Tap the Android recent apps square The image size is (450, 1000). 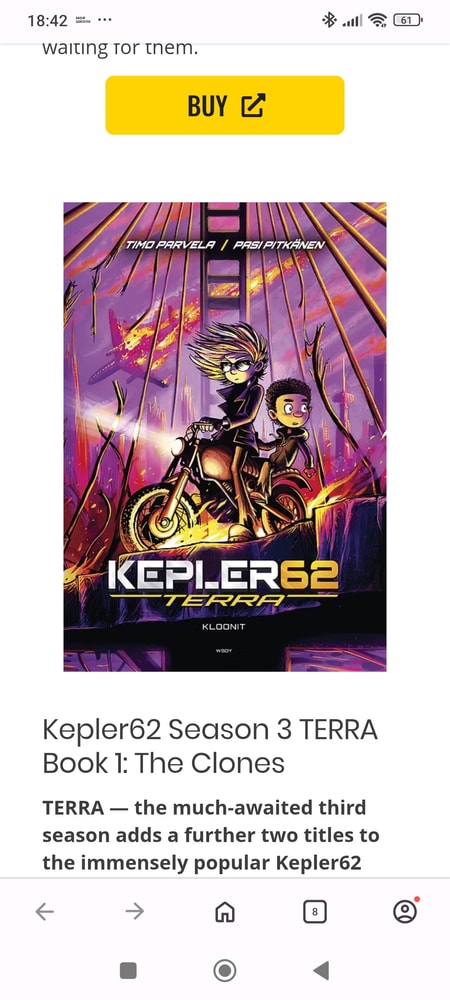click(128, 971)
